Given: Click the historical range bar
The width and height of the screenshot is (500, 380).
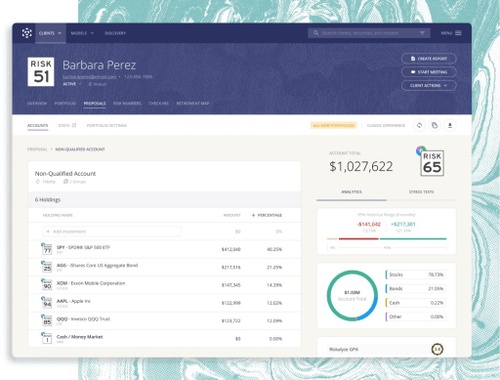Looking at the screenshot, I should coord(387,239).
